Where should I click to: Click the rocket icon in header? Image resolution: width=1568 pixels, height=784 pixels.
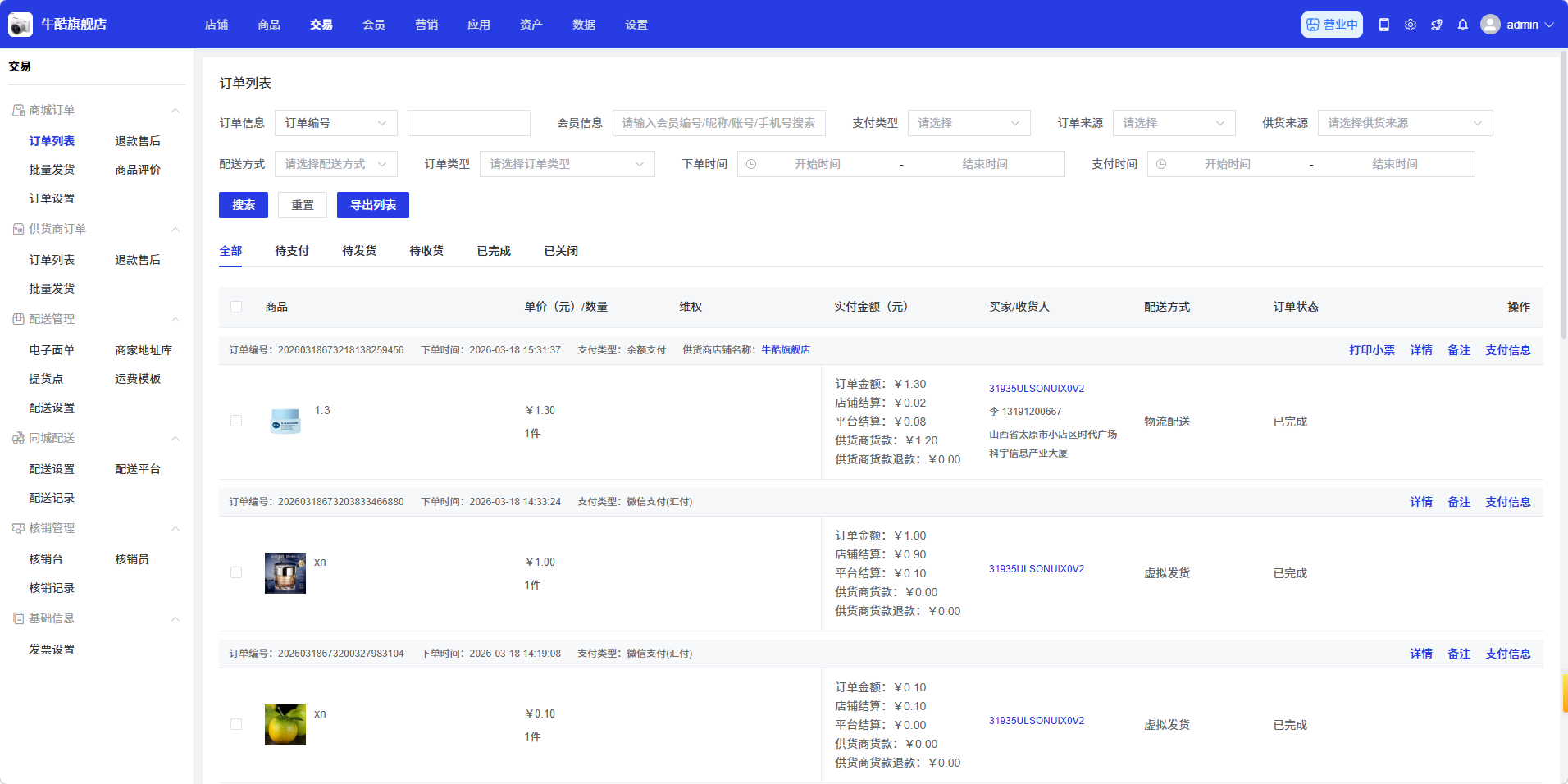(x=1436, y=25)
